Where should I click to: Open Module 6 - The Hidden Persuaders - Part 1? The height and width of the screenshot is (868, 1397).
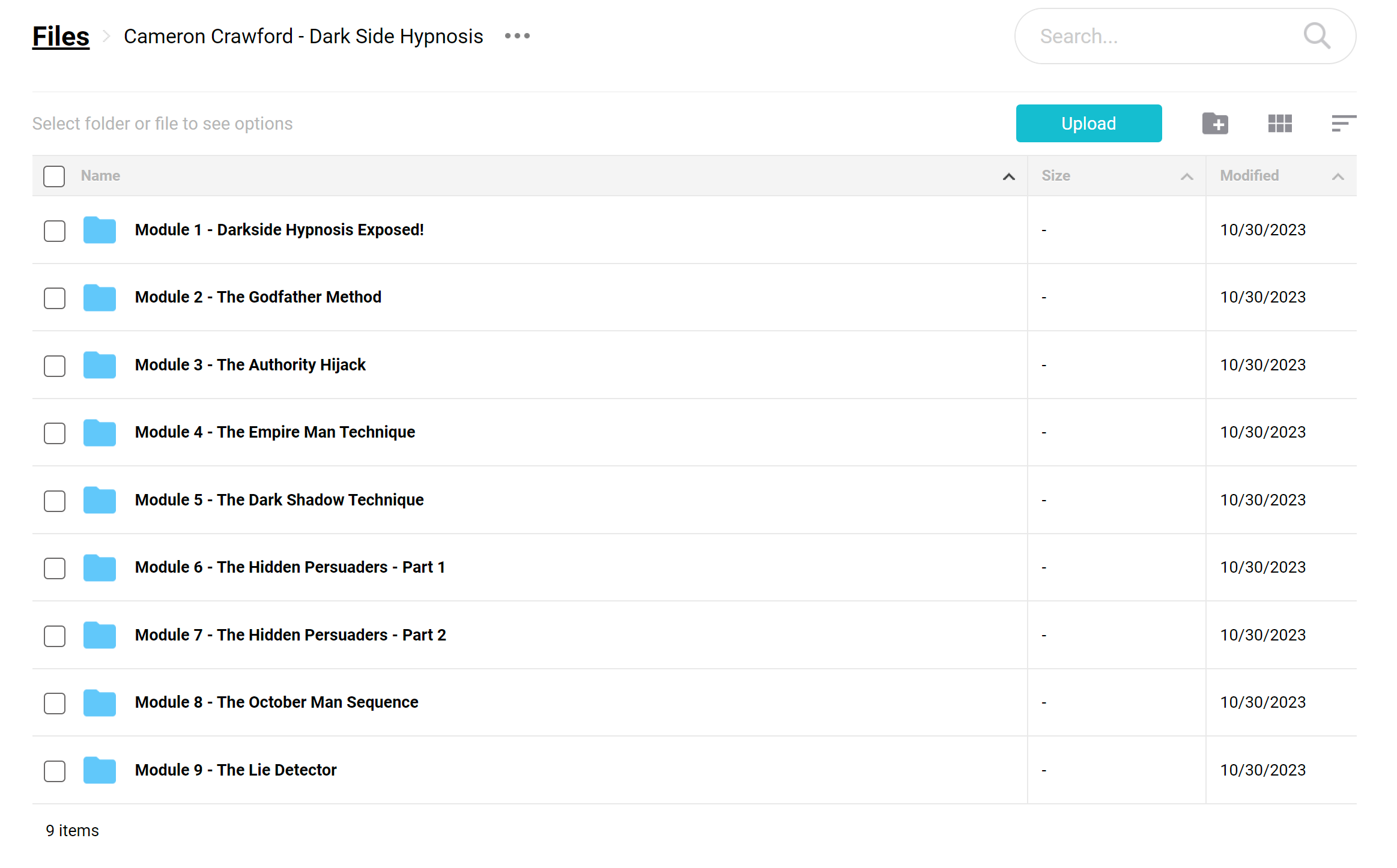[x=290, y=567]
